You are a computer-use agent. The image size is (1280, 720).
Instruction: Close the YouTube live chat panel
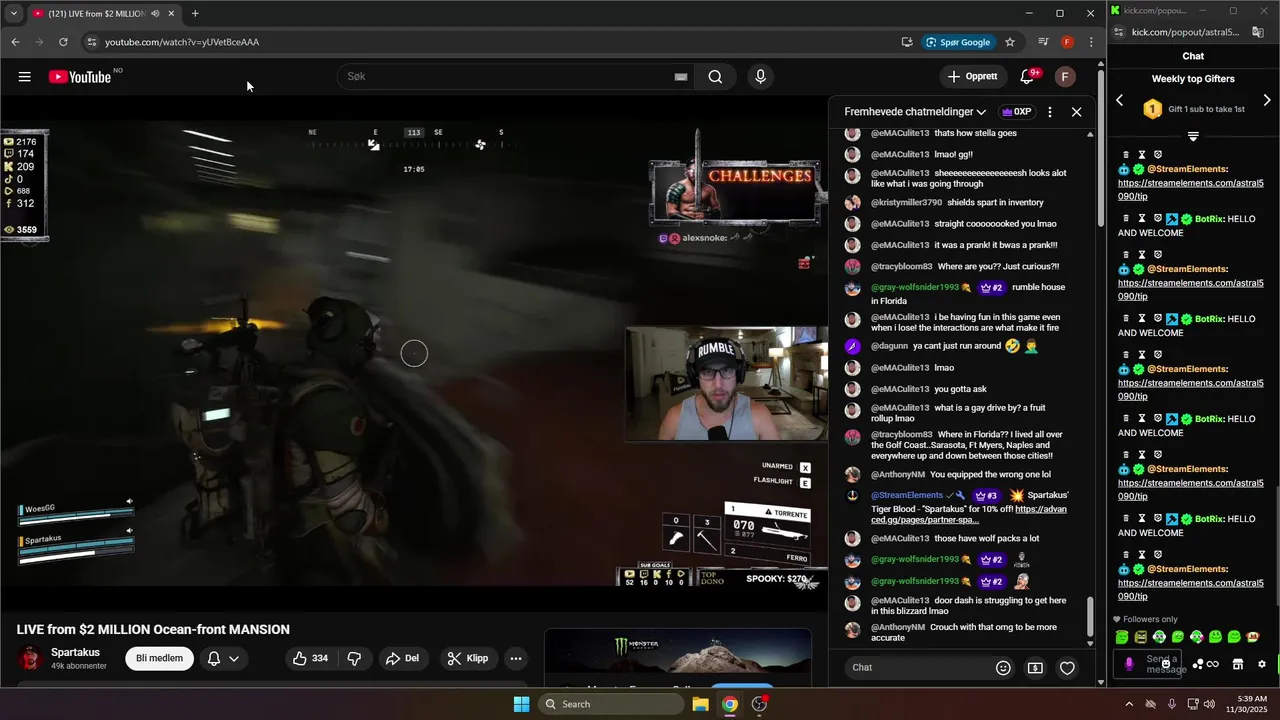pyautogui.click(x=1076, y=112)
